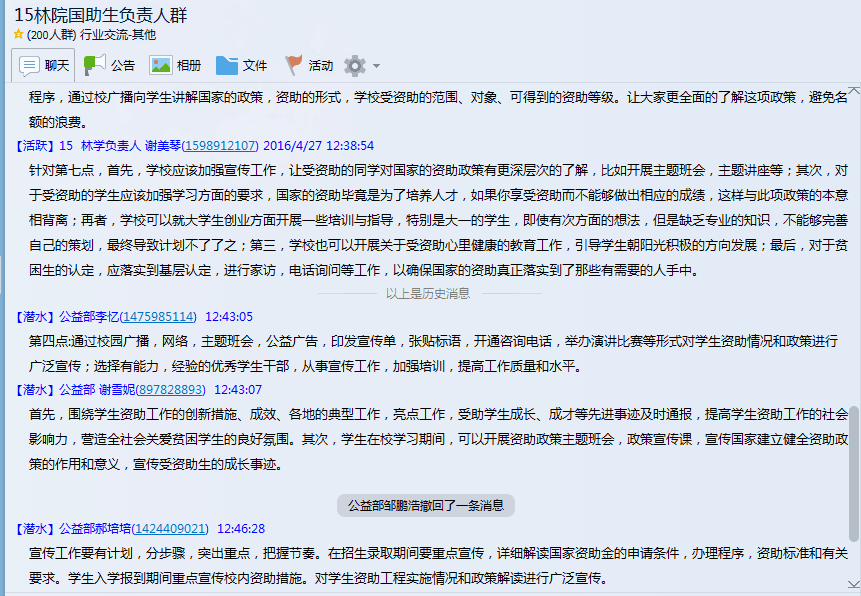Viewport: 861px width, 596px height.
Task: Open QQ number link 1475985114
Action: point(158,317)
